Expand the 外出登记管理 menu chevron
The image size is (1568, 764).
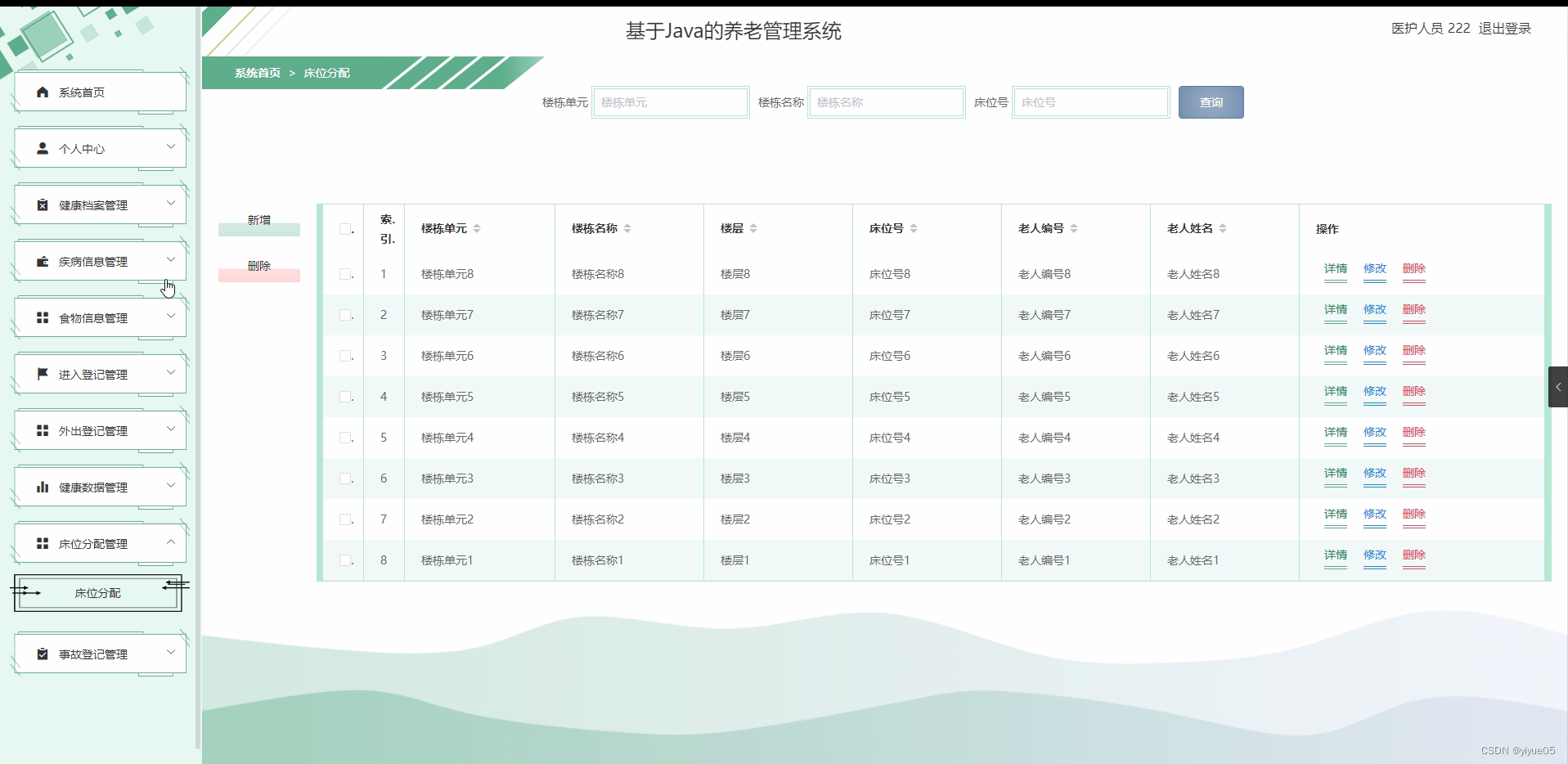point(171,429)
